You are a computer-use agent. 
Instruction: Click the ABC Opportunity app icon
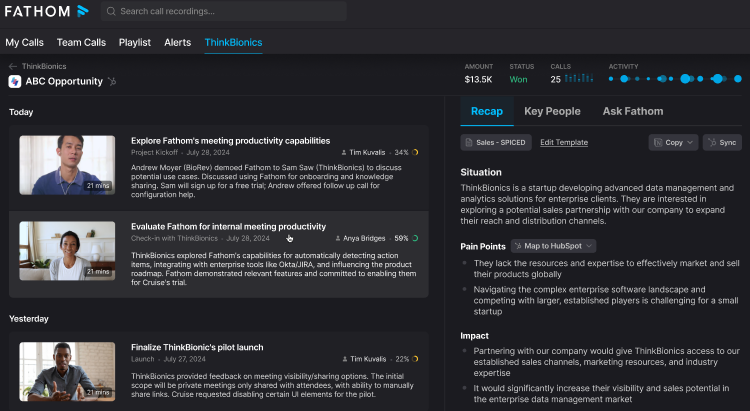(15, 81)
